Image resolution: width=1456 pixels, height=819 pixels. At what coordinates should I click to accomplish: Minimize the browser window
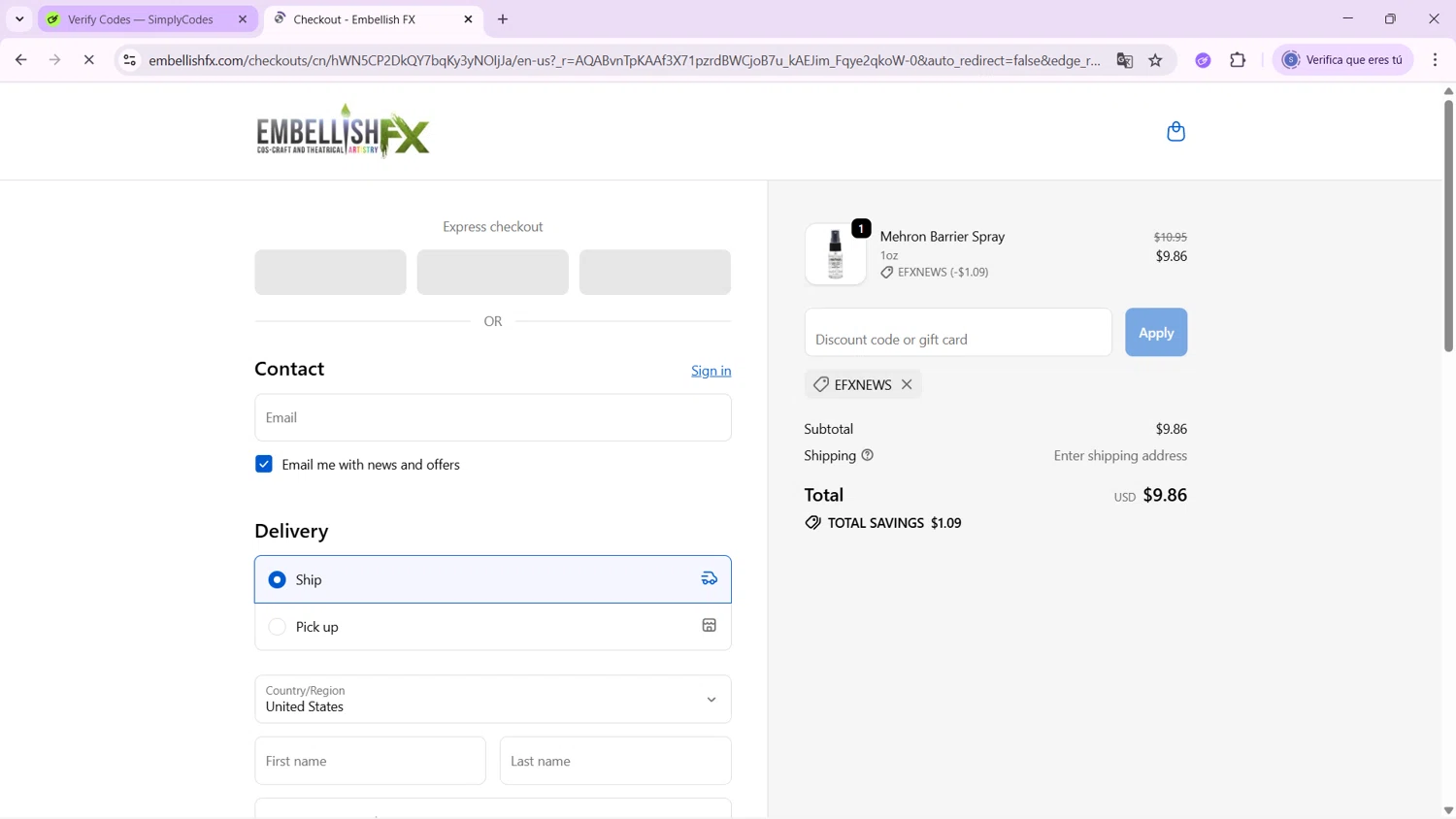[1347, 18]
